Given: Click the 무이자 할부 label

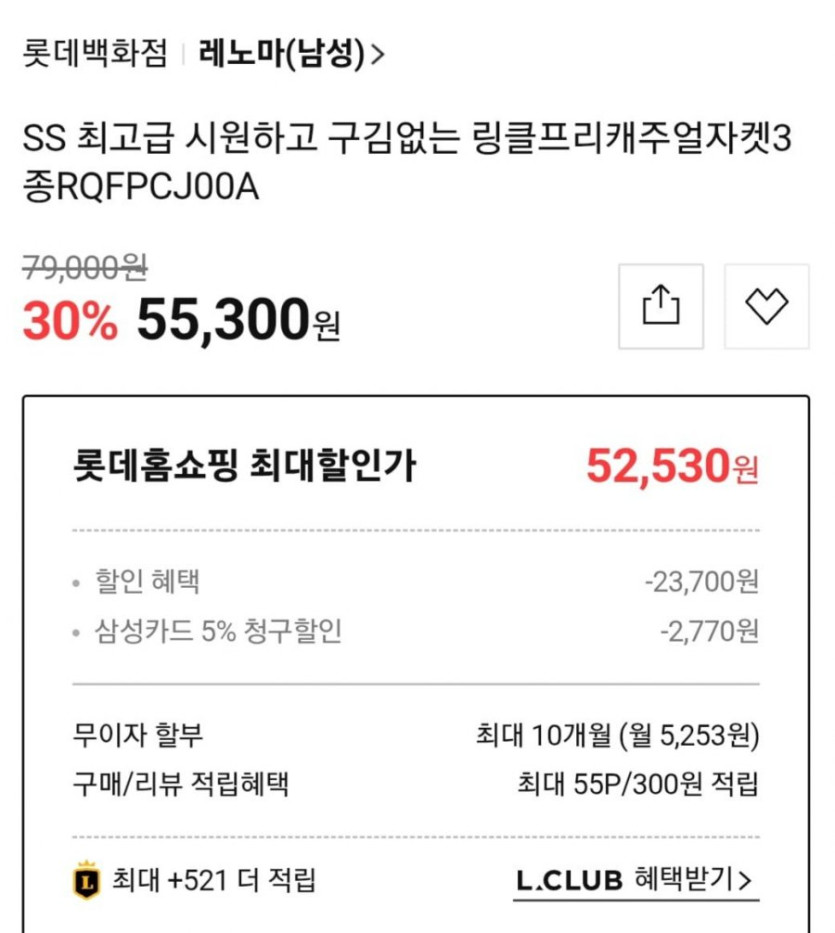Looking at the screenshot, I should [138, 737].
